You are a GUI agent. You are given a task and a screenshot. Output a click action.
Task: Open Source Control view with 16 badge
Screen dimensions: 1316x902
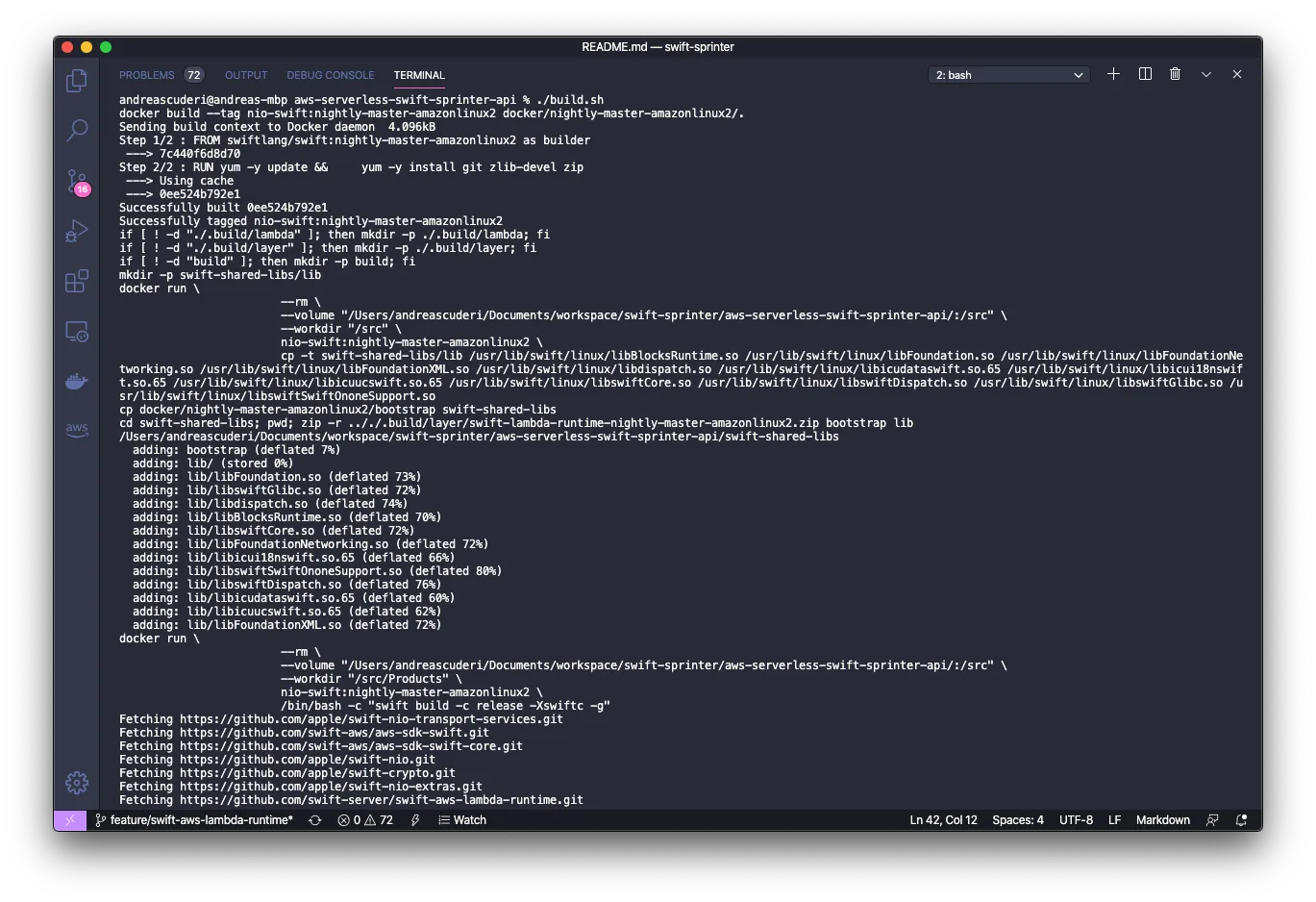[x=77, y=181]
